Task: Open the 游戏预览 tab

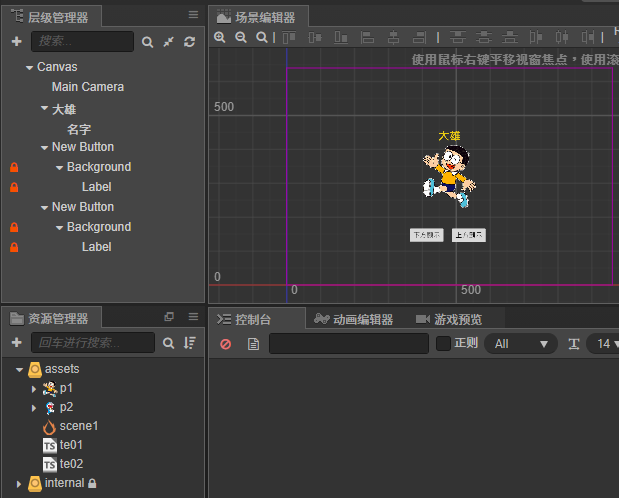Action: (449, 319)
